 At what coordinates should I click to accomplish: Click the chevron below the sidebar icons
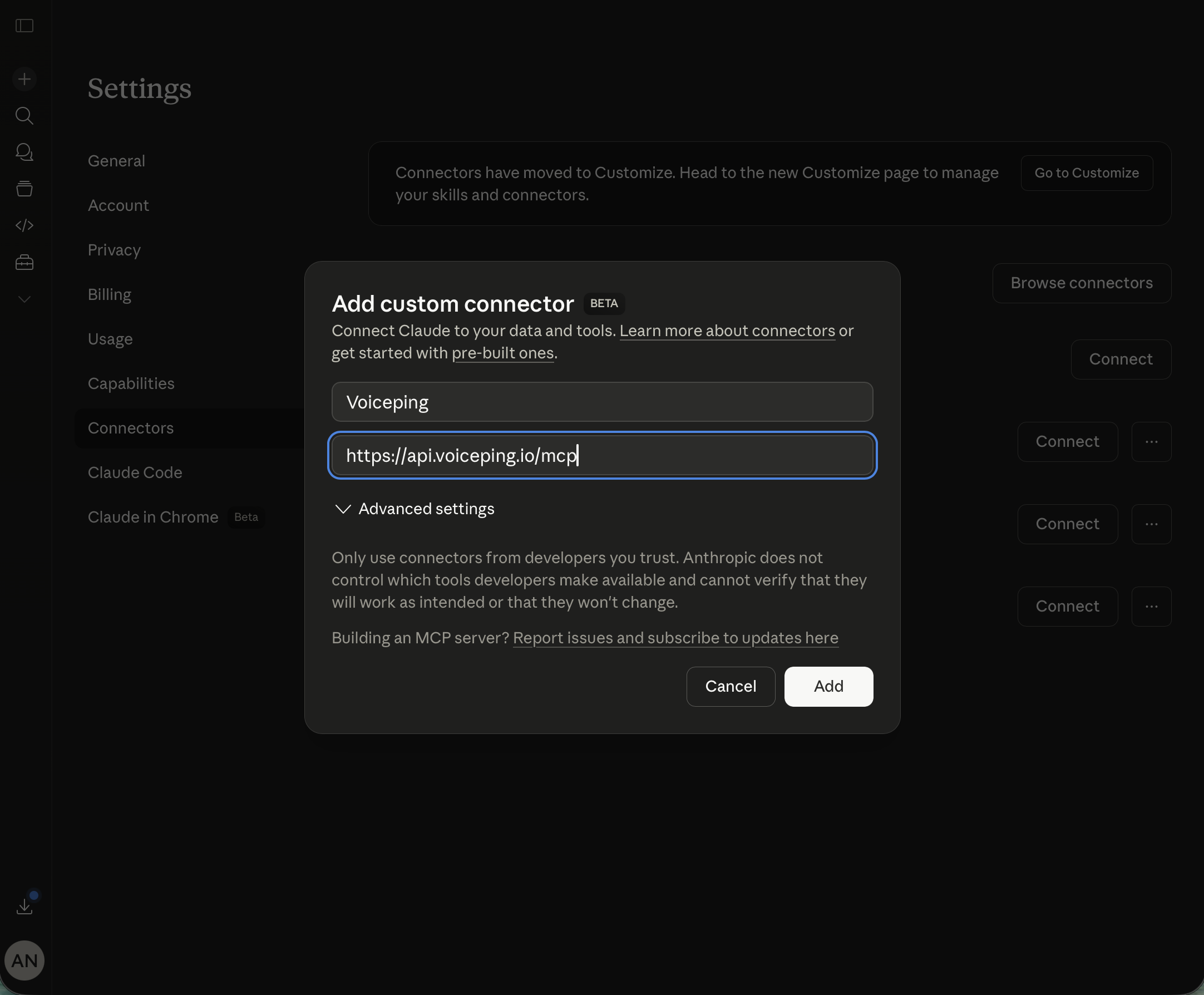pyautogui.click(x=24, y=299)
